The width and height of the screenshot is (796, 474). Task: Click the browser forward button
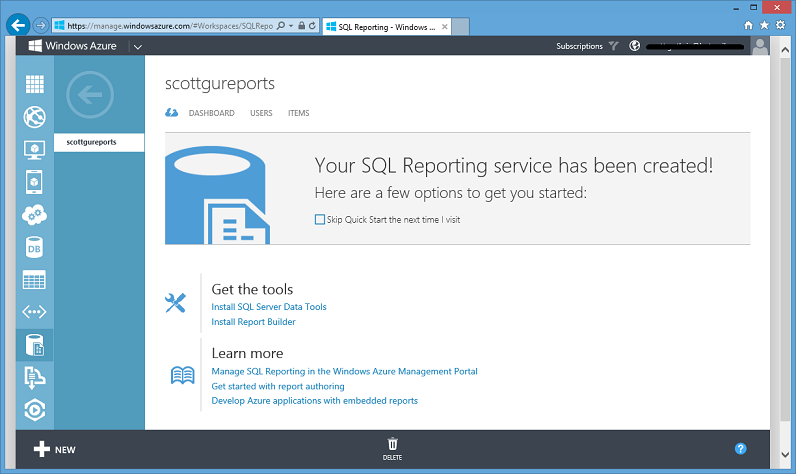point(41,25)
